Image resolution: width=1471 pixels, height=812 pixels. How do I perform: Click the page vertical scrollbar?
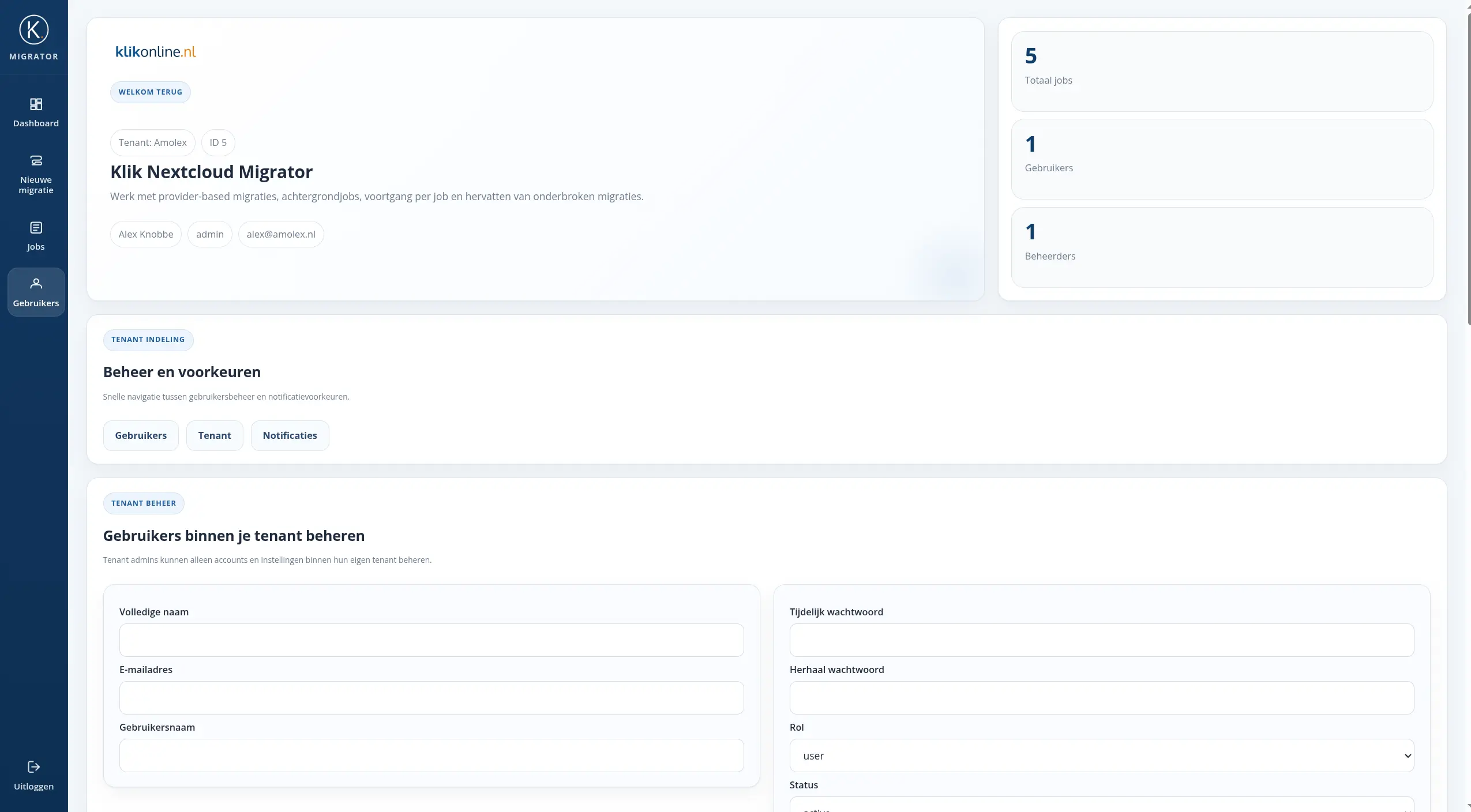pos(1468,167)
